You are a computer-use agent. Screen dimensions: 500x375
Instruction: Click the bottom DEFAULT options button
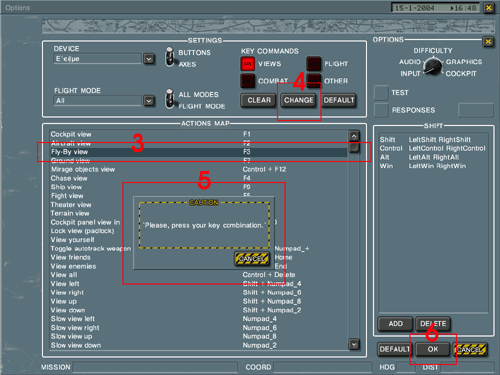395,349
